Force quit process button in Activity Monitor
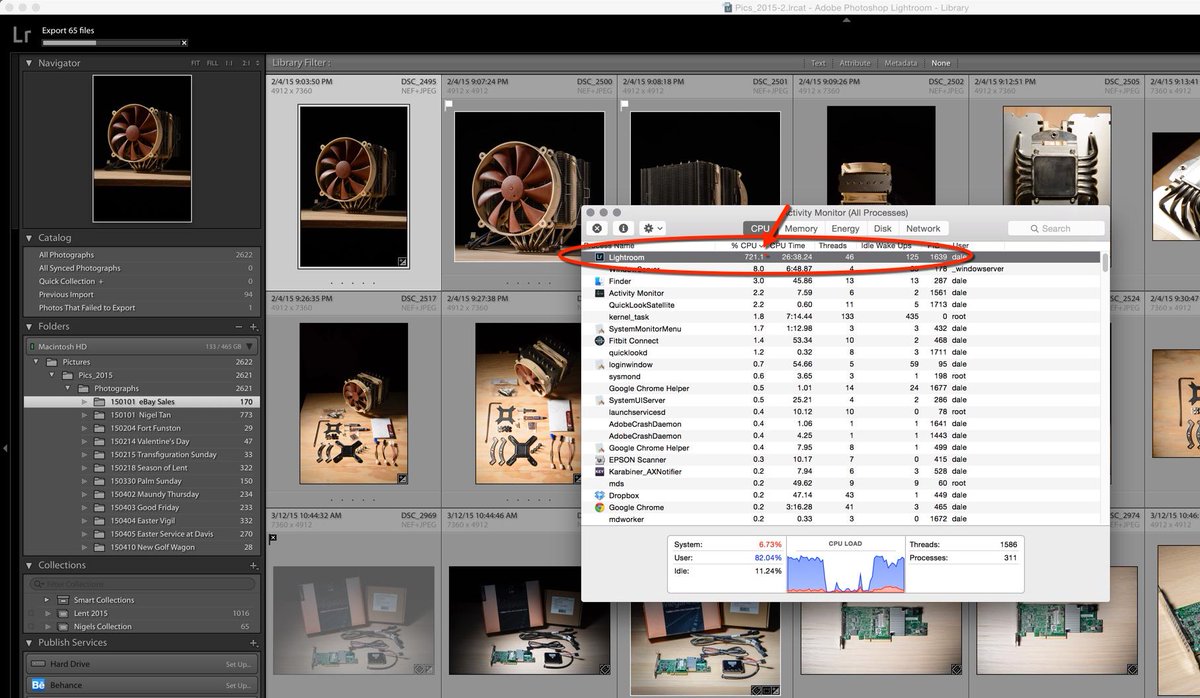Screen dimensions: 1200x698 click(597, 229)
